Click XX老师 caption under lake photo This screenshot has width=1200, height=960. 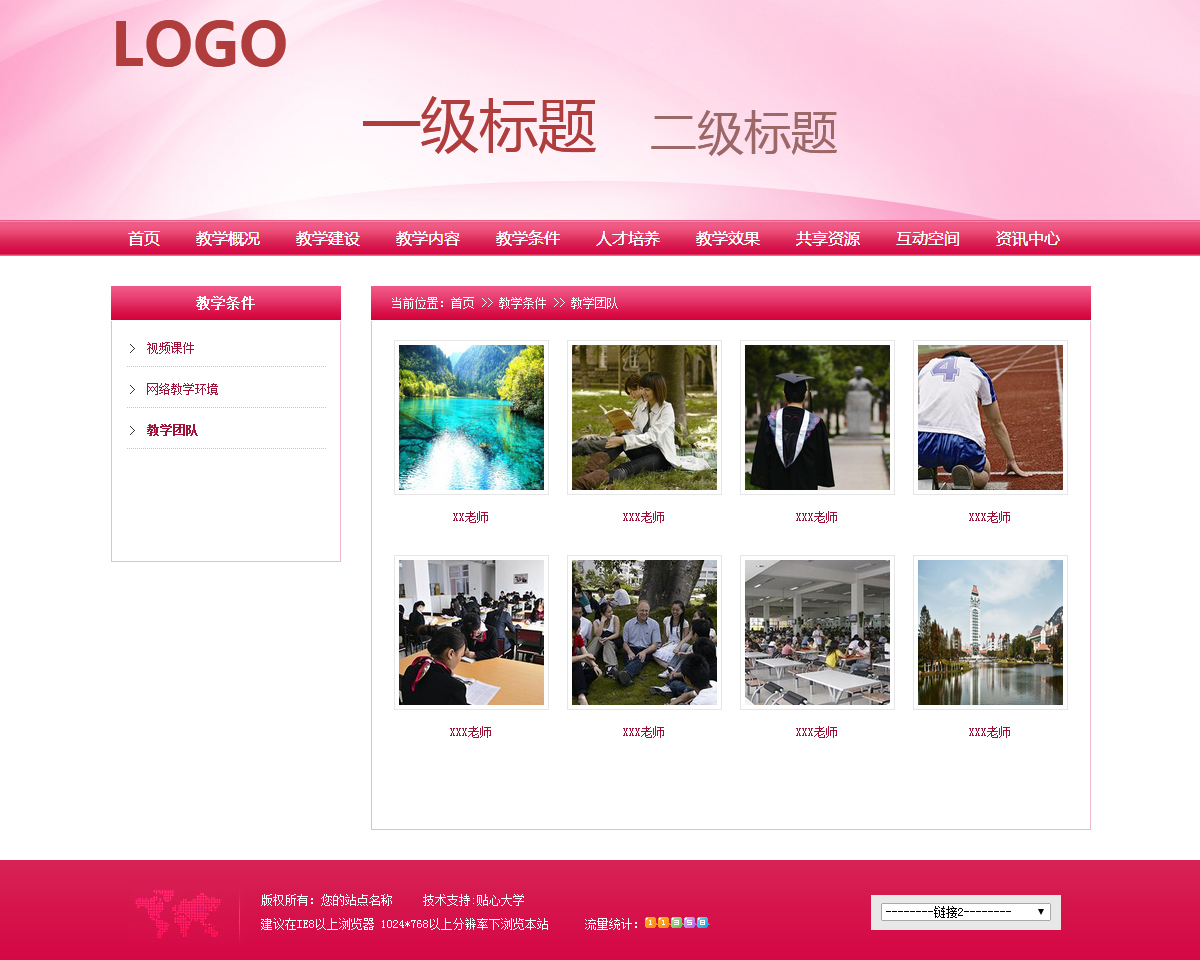[470, 517]
